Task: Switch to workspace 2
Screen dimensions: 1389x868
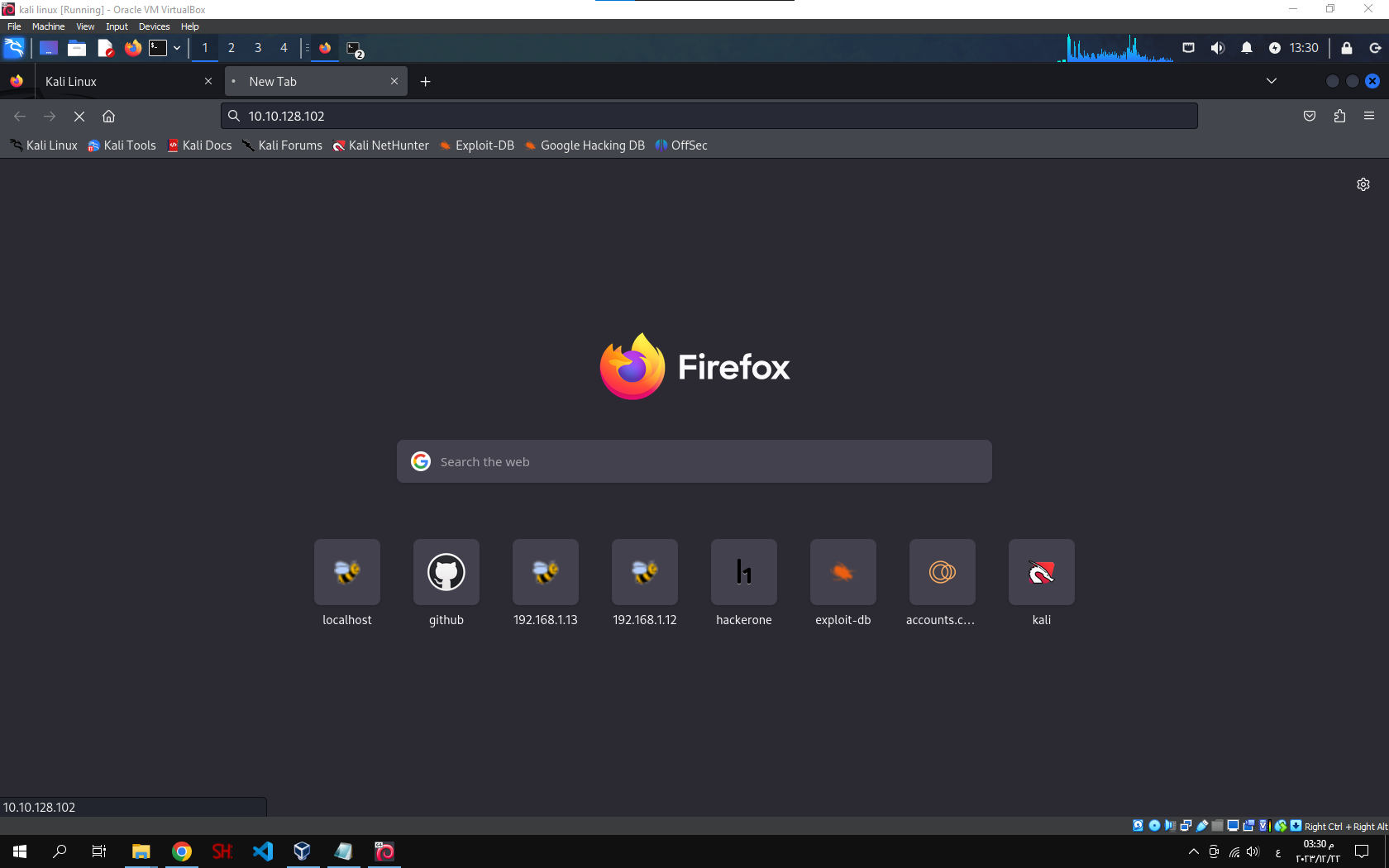Action: pos(231,48)
